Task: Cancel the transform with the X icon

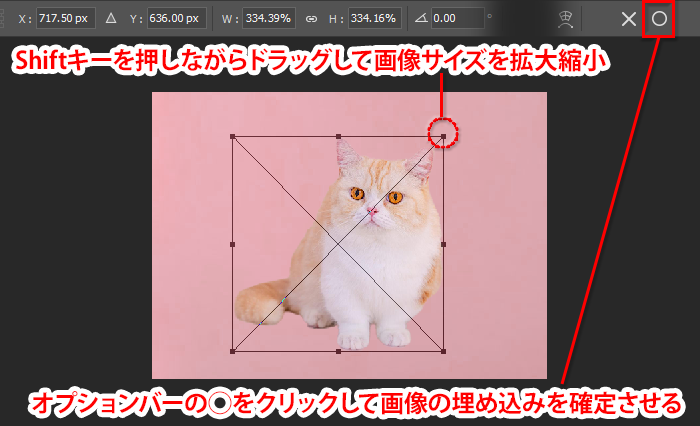Action: click(629, 19)
